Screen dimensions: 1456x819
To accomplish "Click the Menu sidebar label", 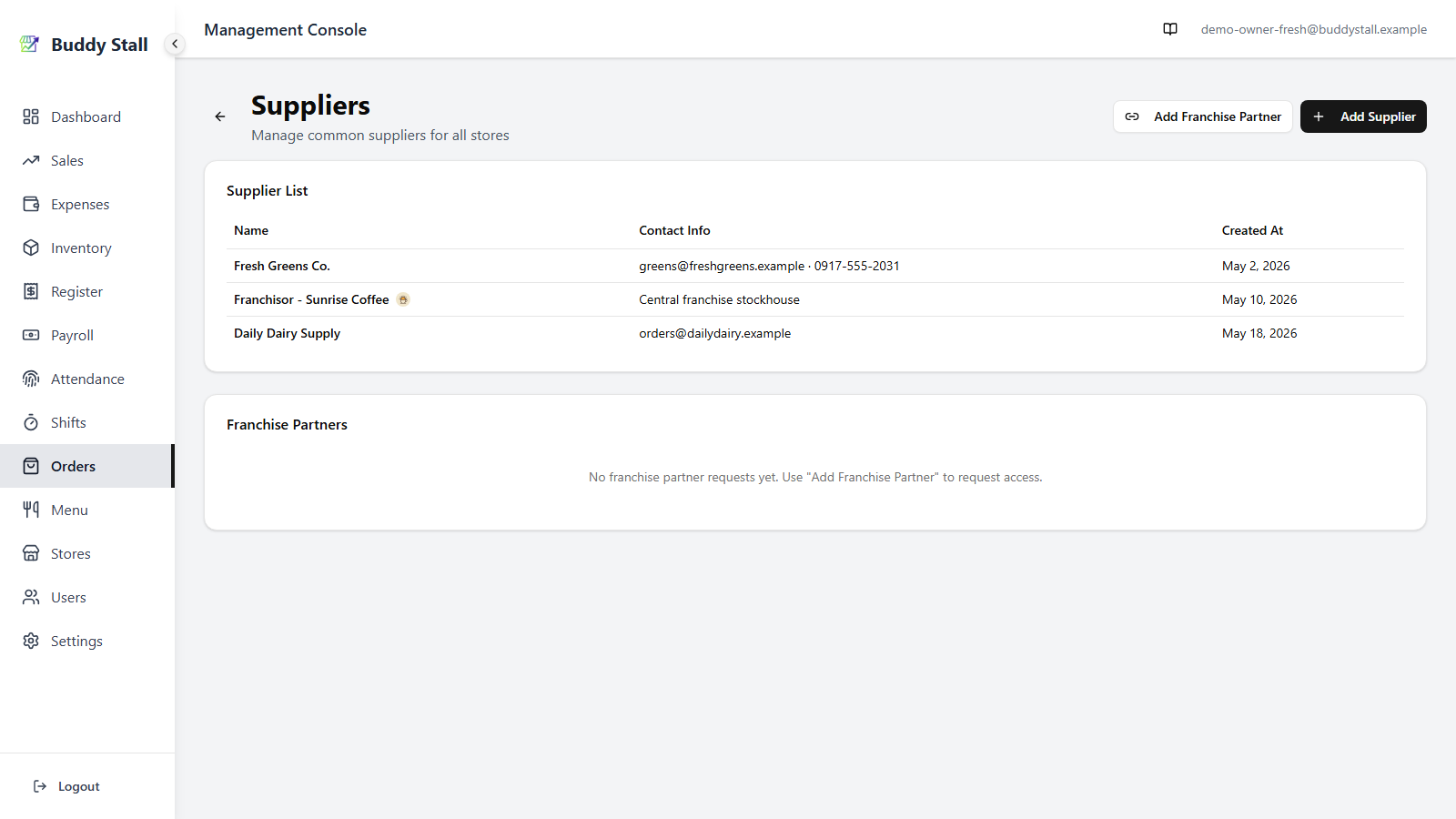I will pos(69,510).
